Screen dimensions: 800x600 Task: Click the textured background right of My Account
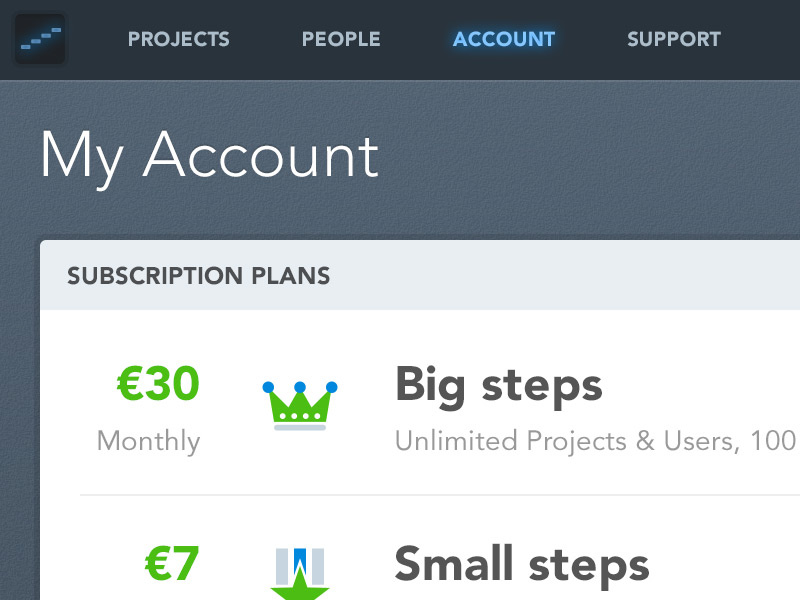[600, 160]
